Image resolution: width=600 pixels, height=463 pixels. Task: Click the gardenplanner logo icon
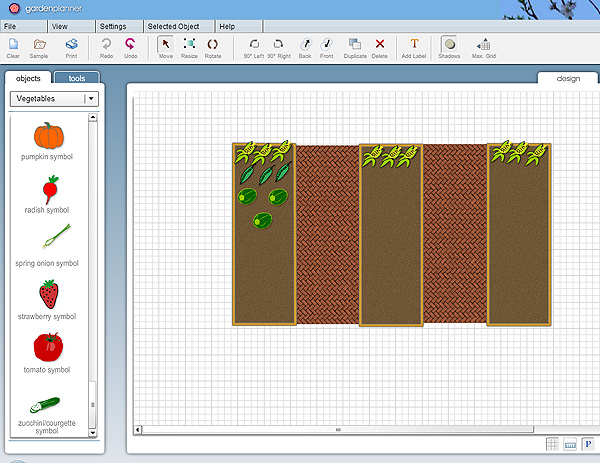(x=15, y=8)
